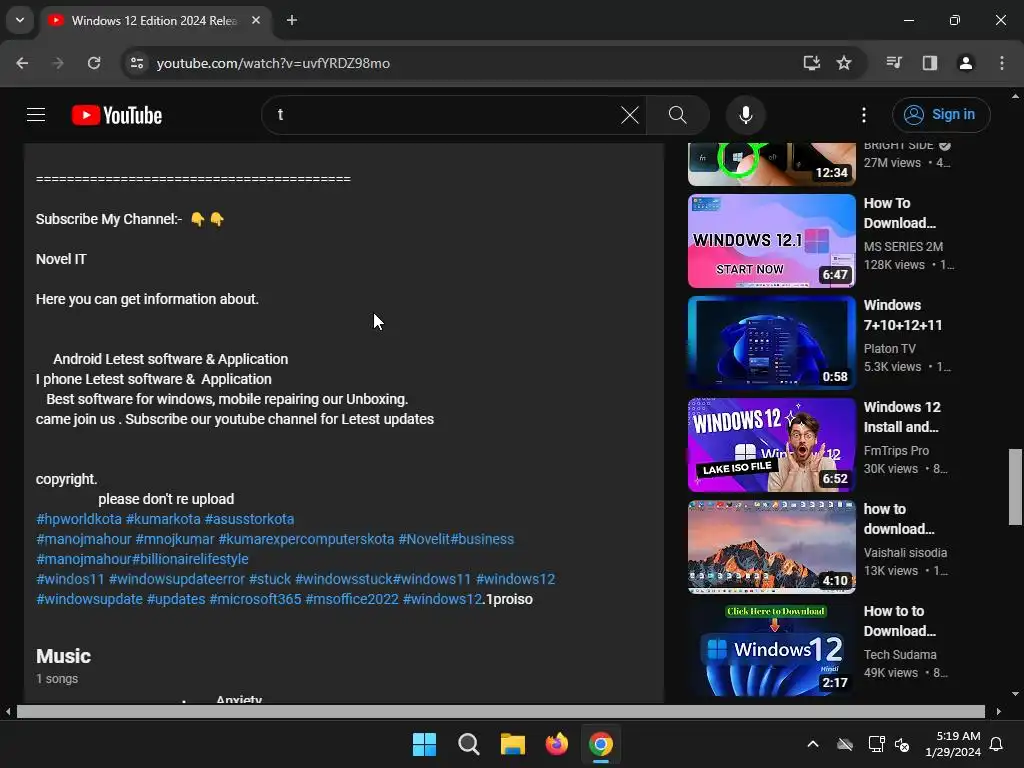1024x768 pixels.
Task: Close the Windows 12 Edition tab
Action: (x=256, y=20)
